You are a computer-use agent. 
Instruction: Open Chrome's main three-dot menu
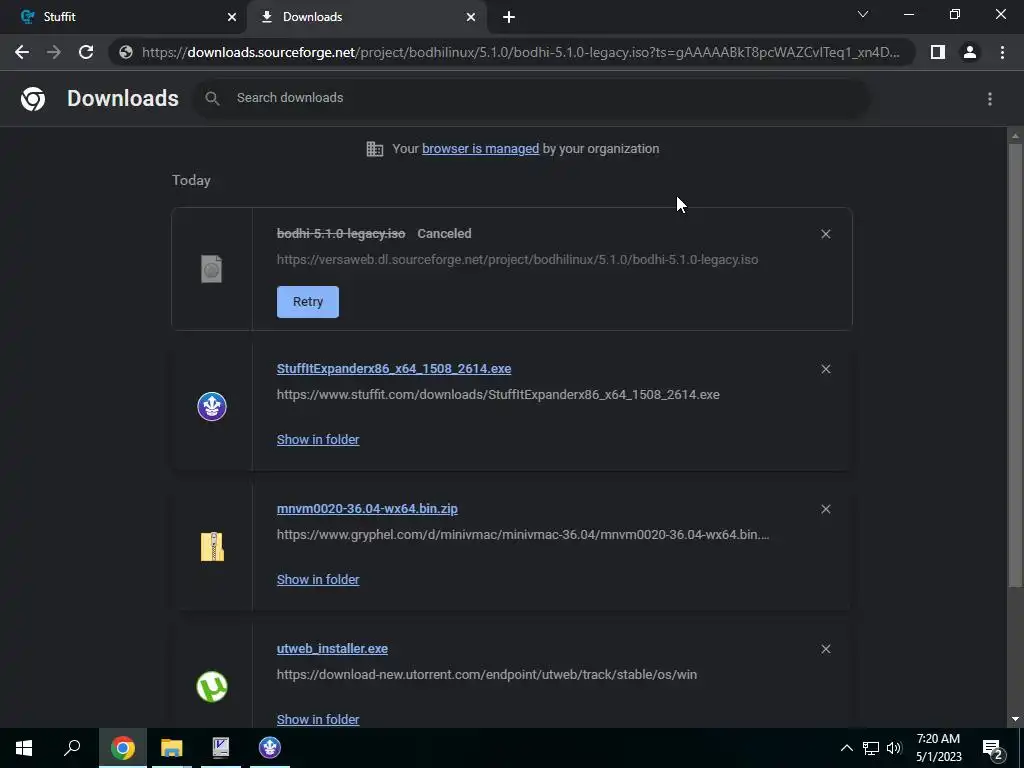[x=1002, y=52]
